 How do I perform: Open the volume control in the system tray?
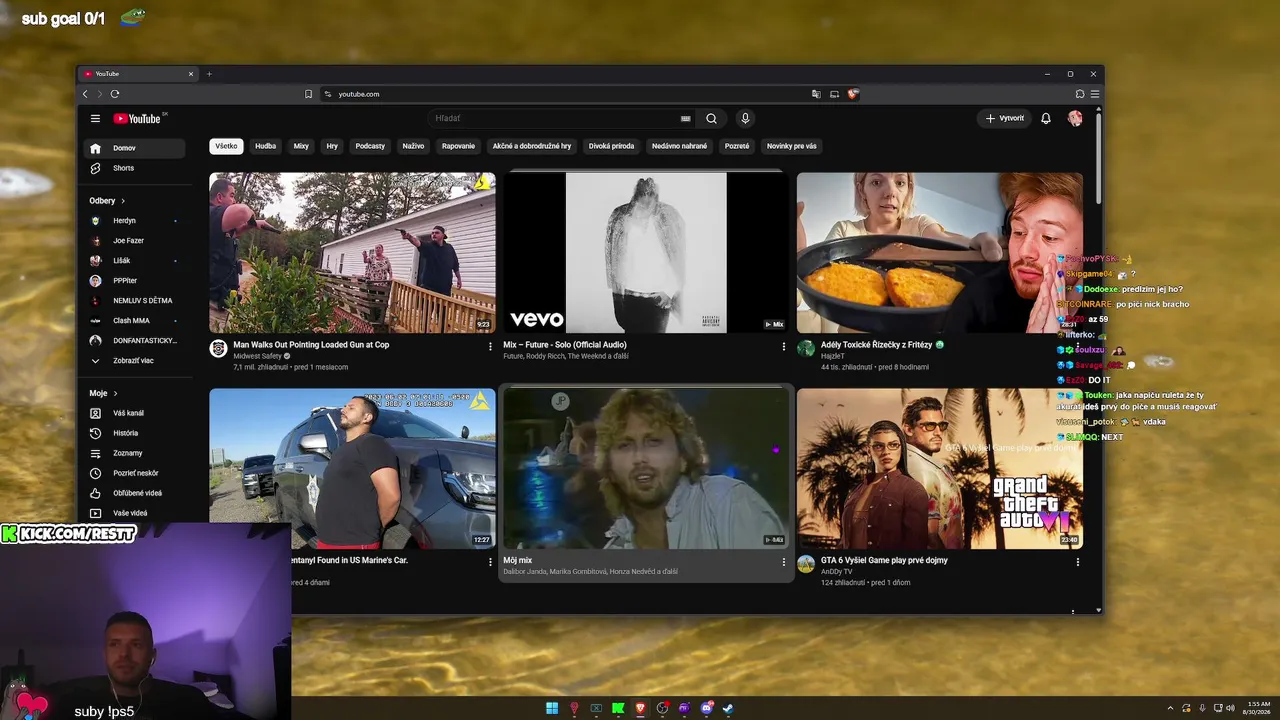tap(1230, 709)
